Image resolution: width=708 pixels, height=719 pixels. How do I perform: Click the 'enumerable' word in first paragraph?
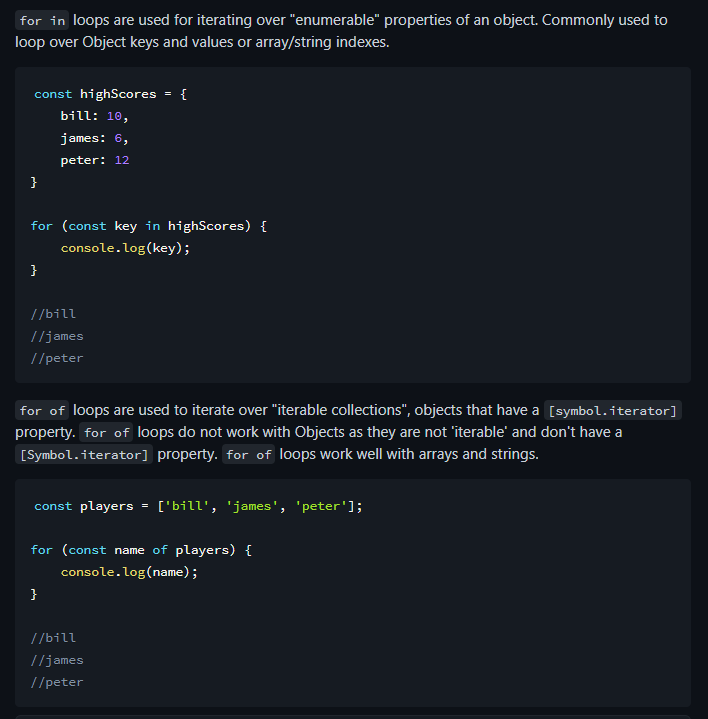(335, 20)
